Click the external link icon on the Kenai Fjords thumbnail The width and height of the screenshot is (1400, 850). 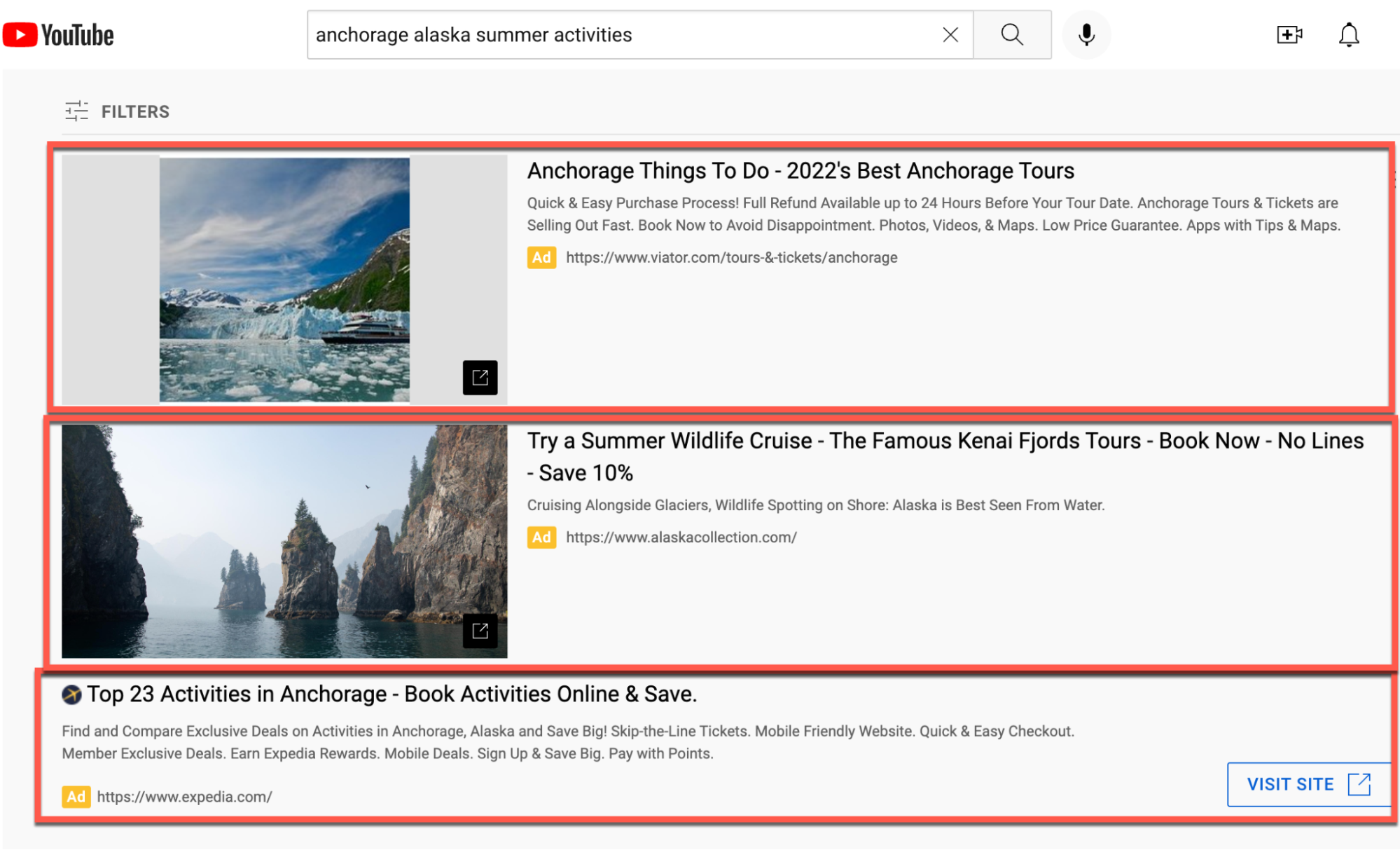coord(480,631)
